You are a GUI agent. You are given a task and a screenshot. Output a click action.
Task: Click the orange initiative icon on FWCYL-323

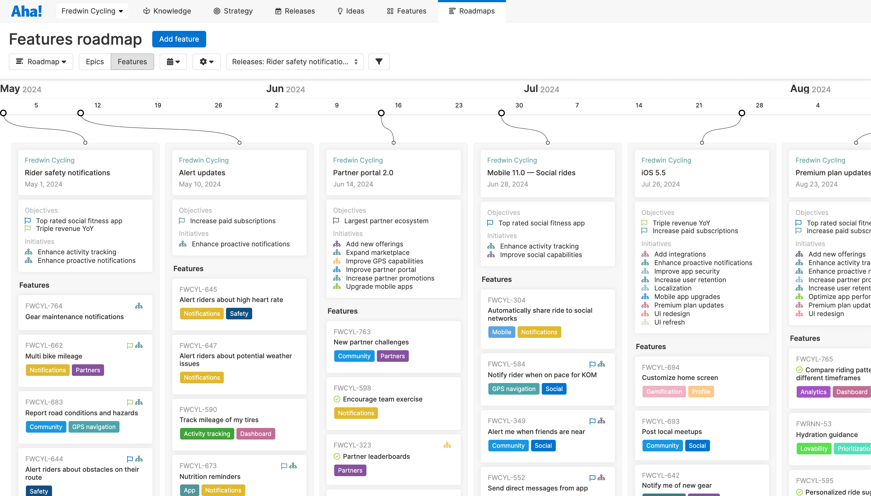click(447, 445)
